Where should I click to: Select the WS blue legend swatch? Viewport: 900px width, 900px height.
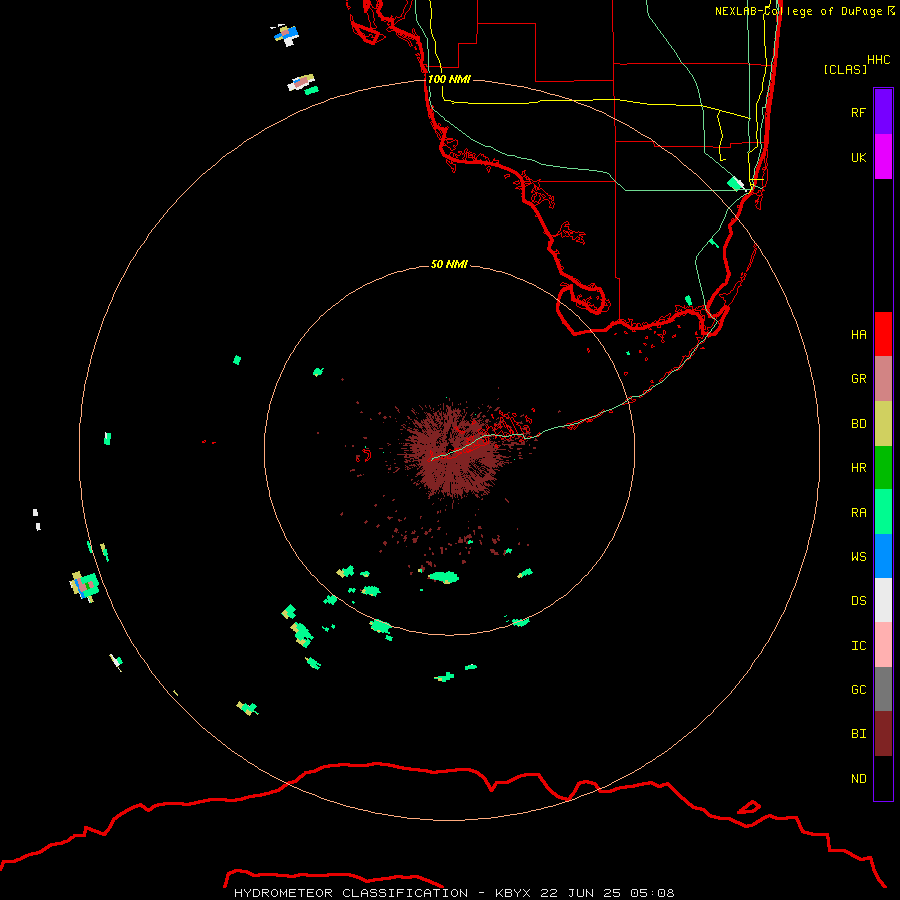pyautogui.click(x=883, y=556)
